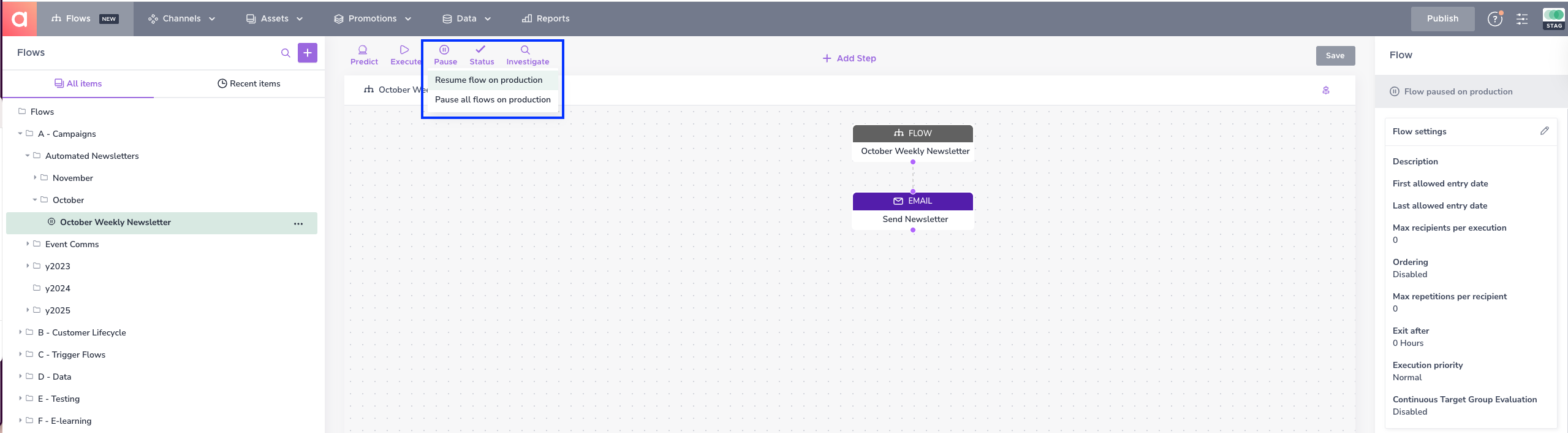This screenshot has height=433, width=1568.
Task: Click the Investigate toolbar icon
Action: point(528,55)
